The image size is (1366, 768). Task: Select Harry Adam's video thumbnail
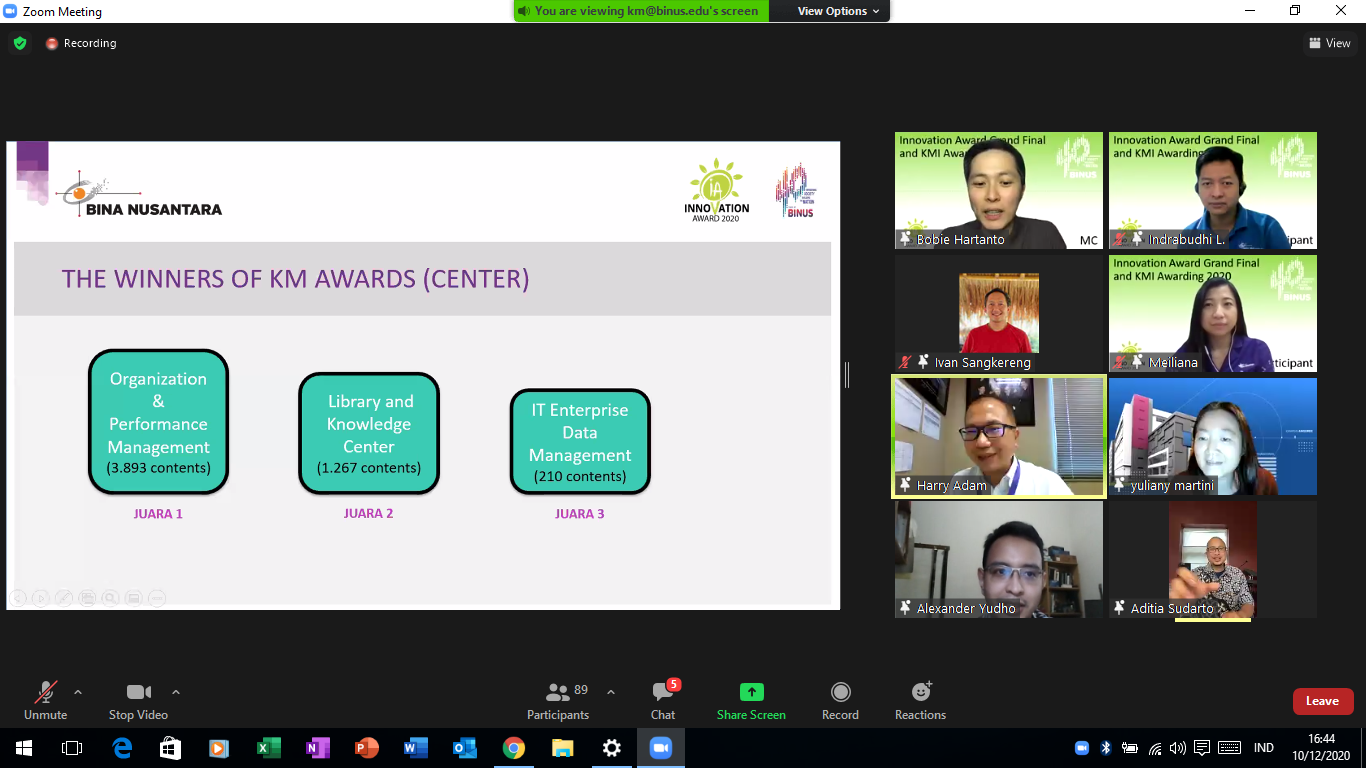999,436
